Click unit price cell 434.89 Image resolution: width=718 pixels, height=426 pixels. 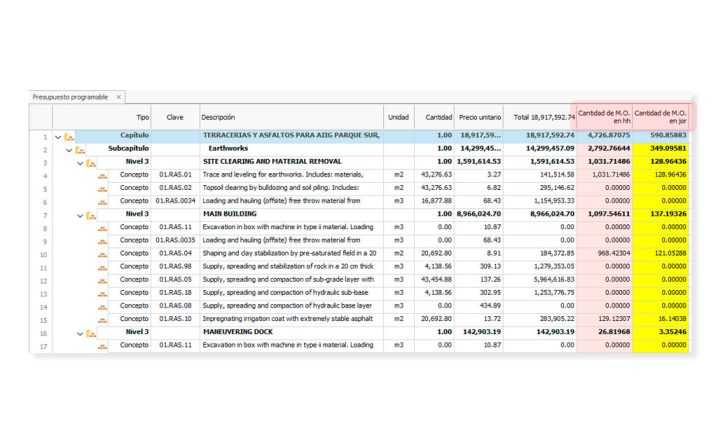coord(479,306)
